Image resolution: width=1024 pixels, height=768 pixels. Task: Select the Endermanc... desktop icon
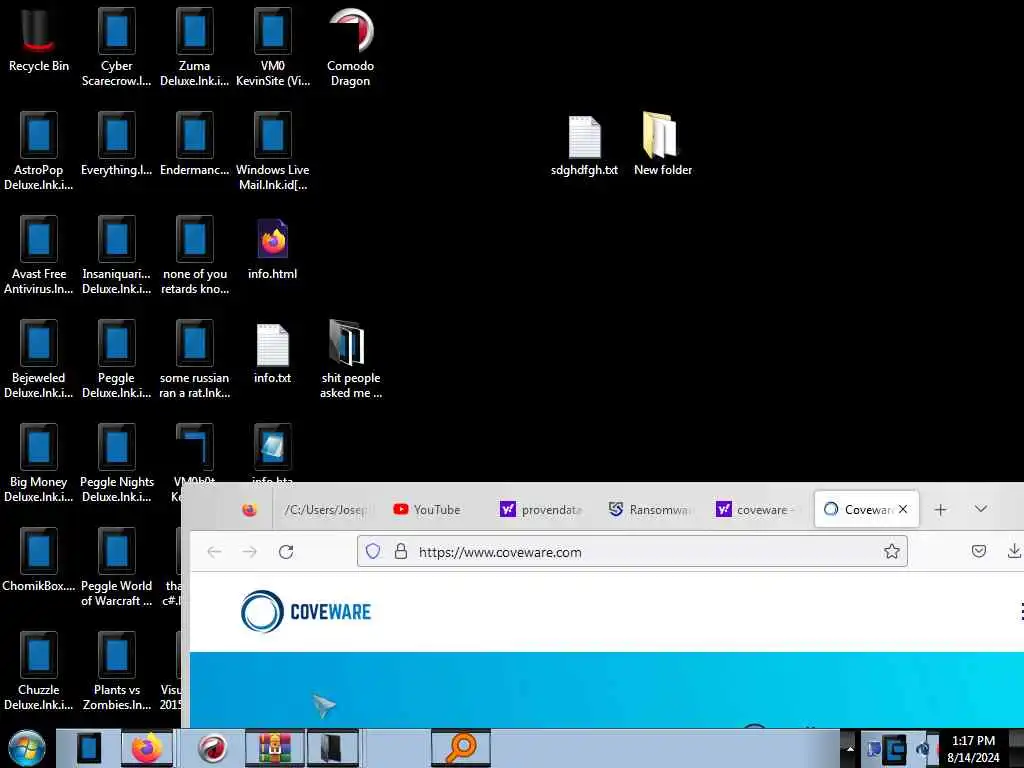[x=195, y=144]
